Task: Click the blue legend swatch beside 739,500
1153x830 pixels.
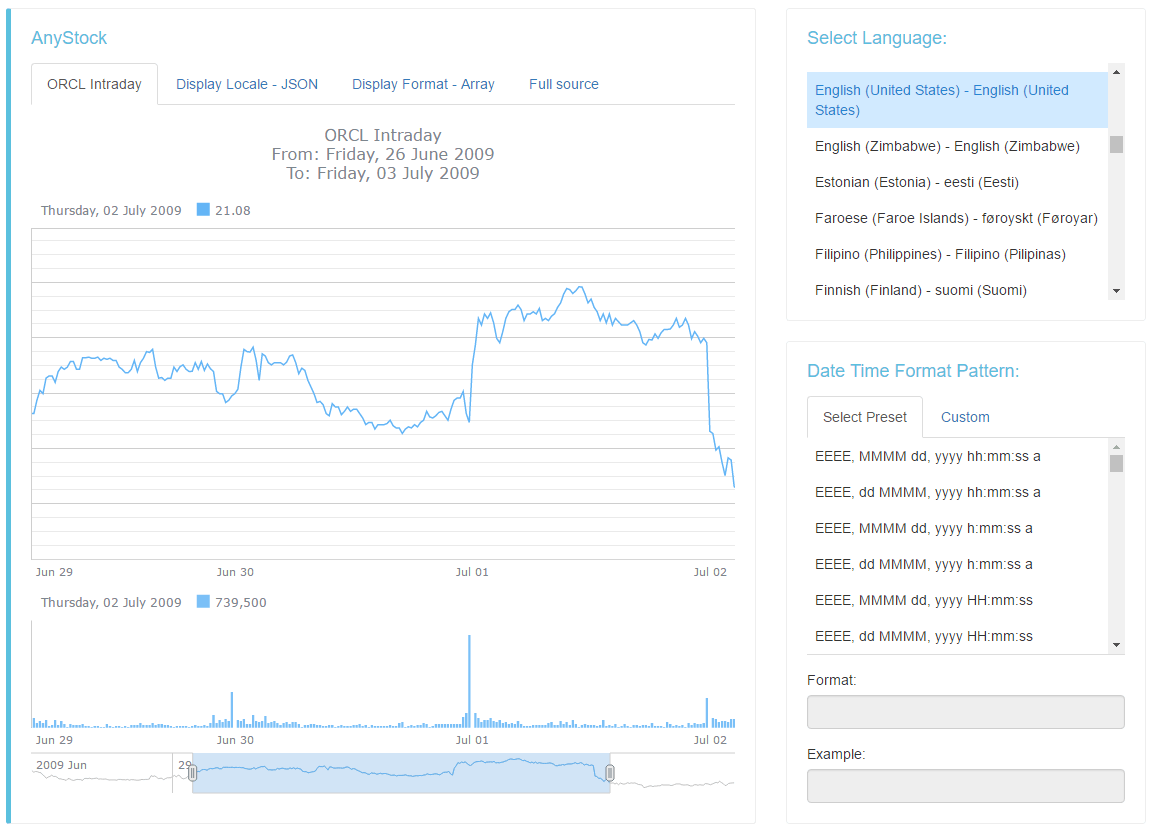Action: 204,602
